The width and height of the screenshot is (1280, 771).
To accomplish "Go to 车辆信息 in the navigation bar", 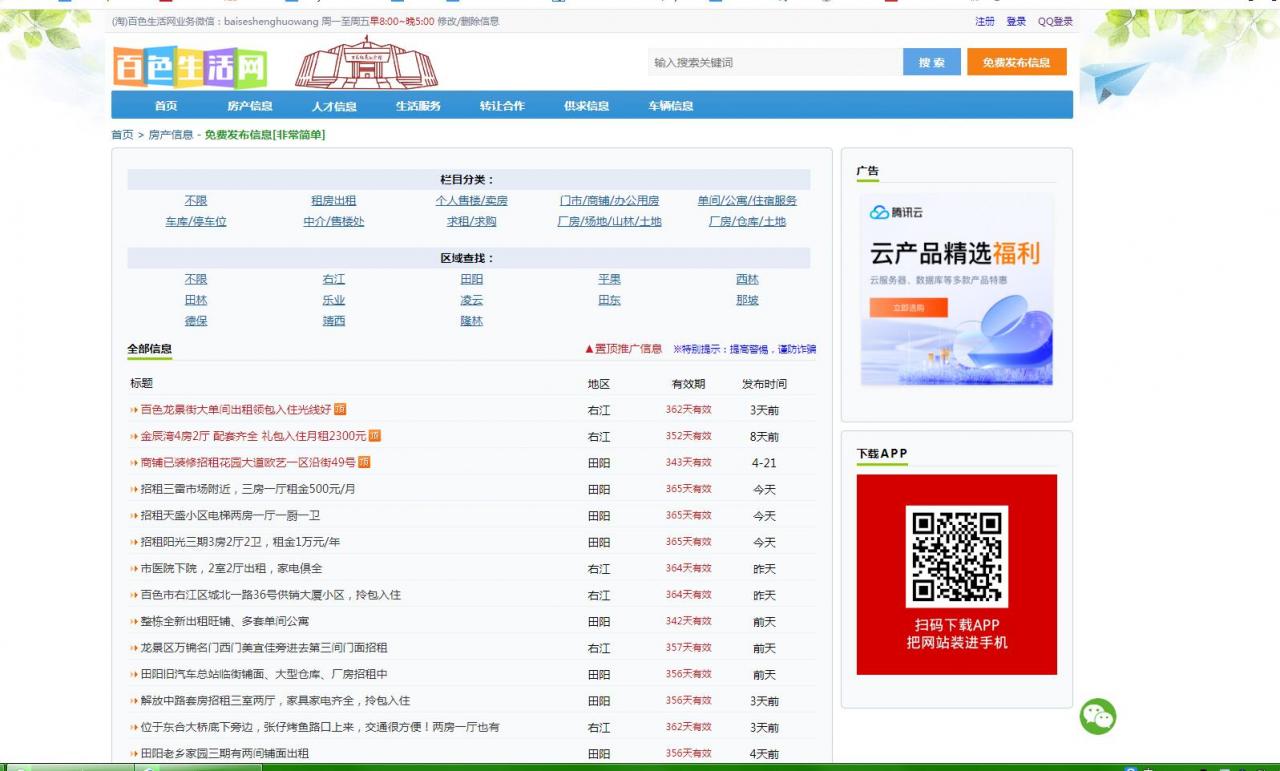I will point(670,106).
